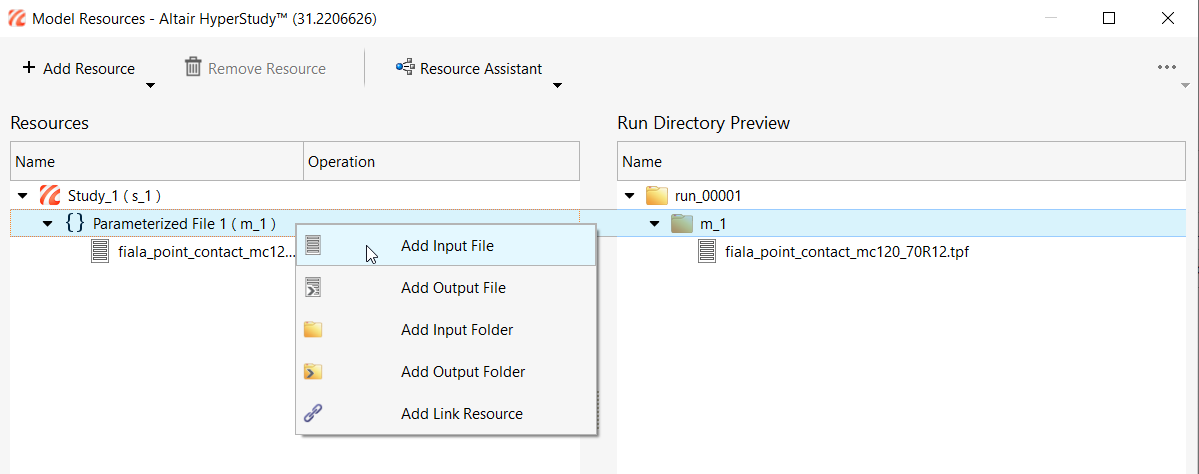Click the run_00001 folder icon
The image size is (1199, 474).
click(x=657, y=196)
